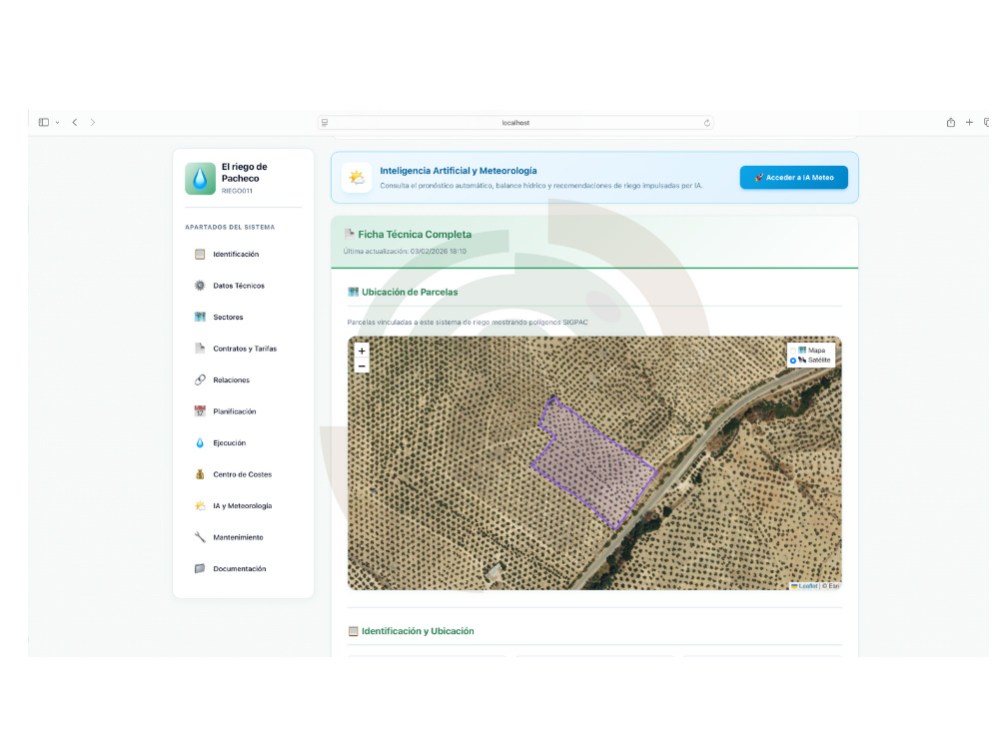Open the Centro de Costes section
Viewport: 1000px width, 750px height.
click(243, 474)
